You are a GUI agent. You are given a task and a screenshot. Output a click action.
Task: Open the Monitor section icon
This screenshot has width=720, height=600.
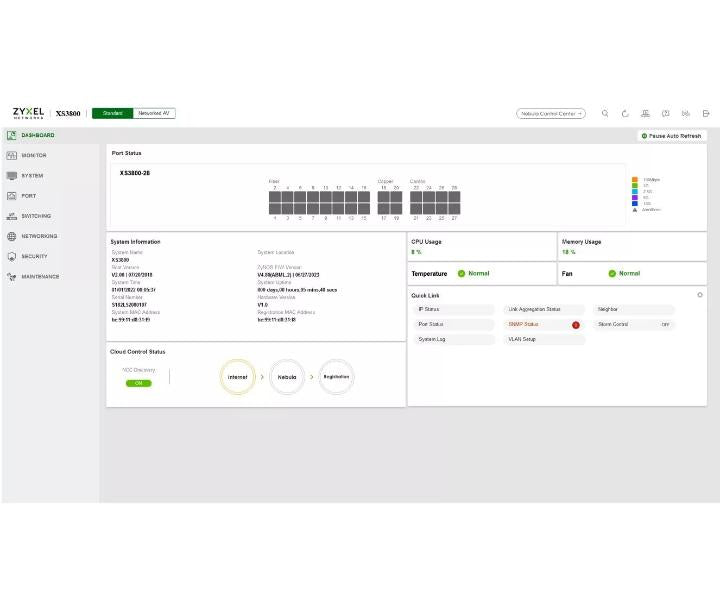[x=11, y=156]
